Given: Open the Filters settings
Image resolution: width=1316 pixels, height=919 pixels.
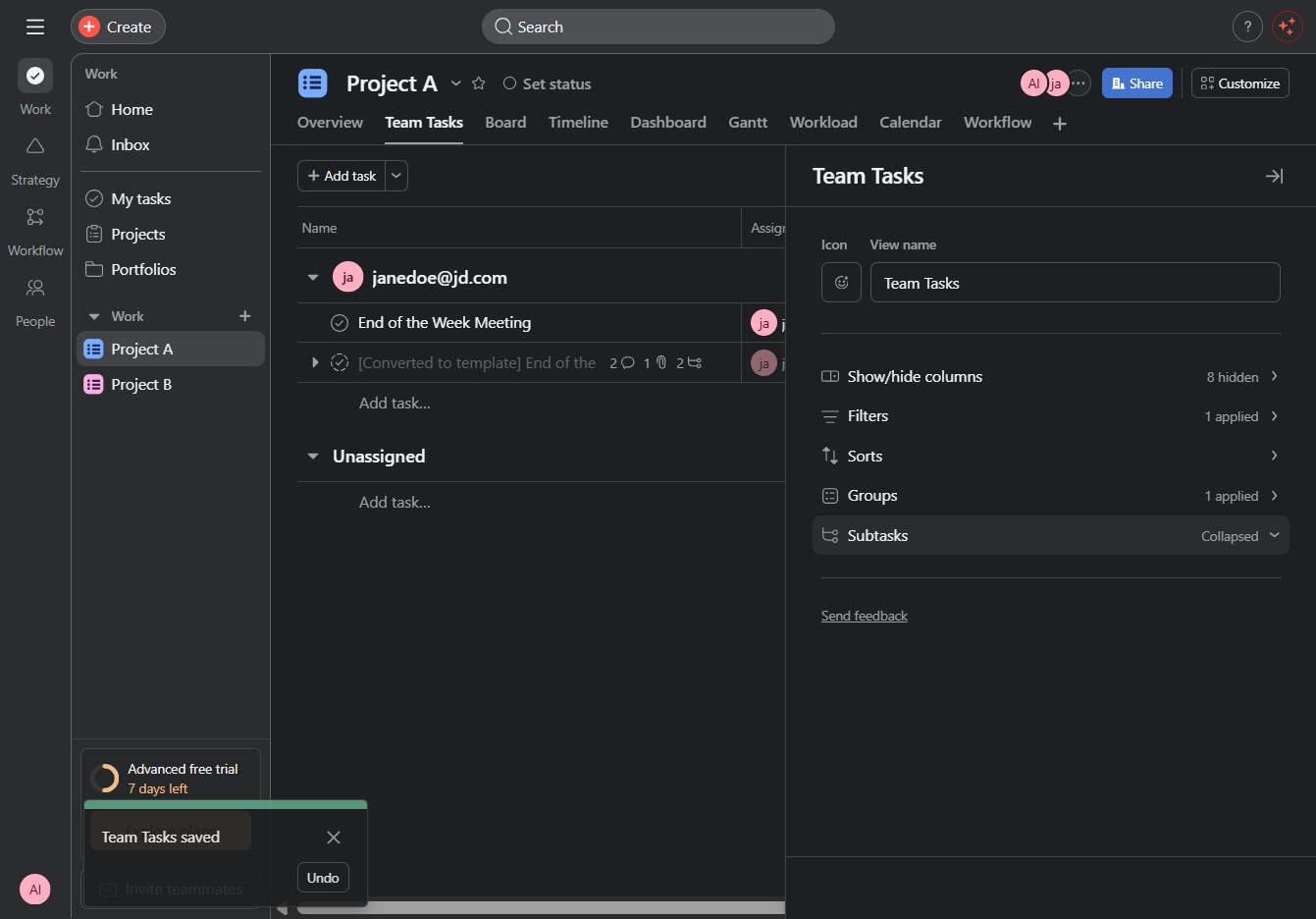Looking at the screenshot, I should (1050, 416).
